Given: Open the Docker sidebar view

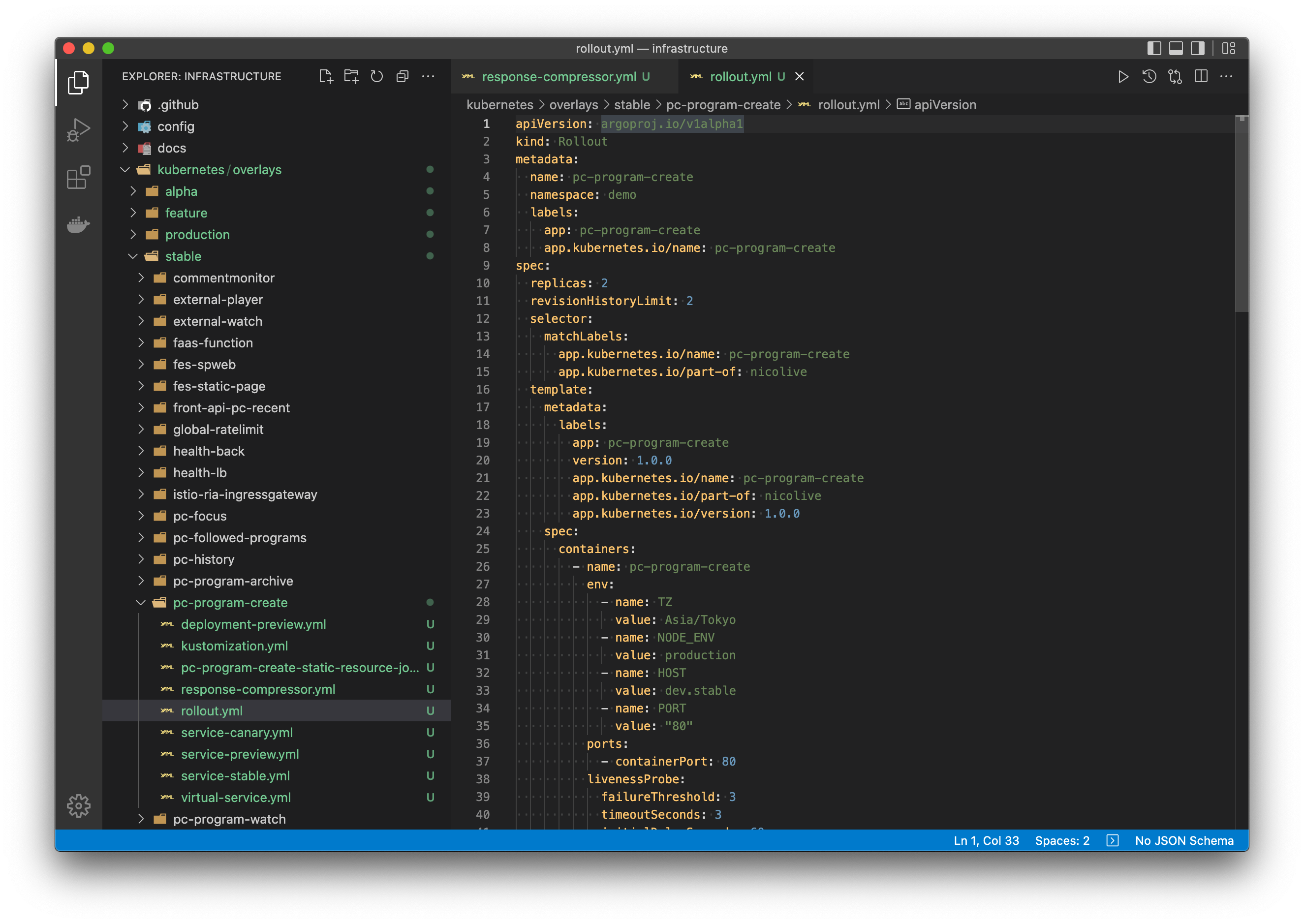Looking at the screenshot, I should [x=79, y=225].
